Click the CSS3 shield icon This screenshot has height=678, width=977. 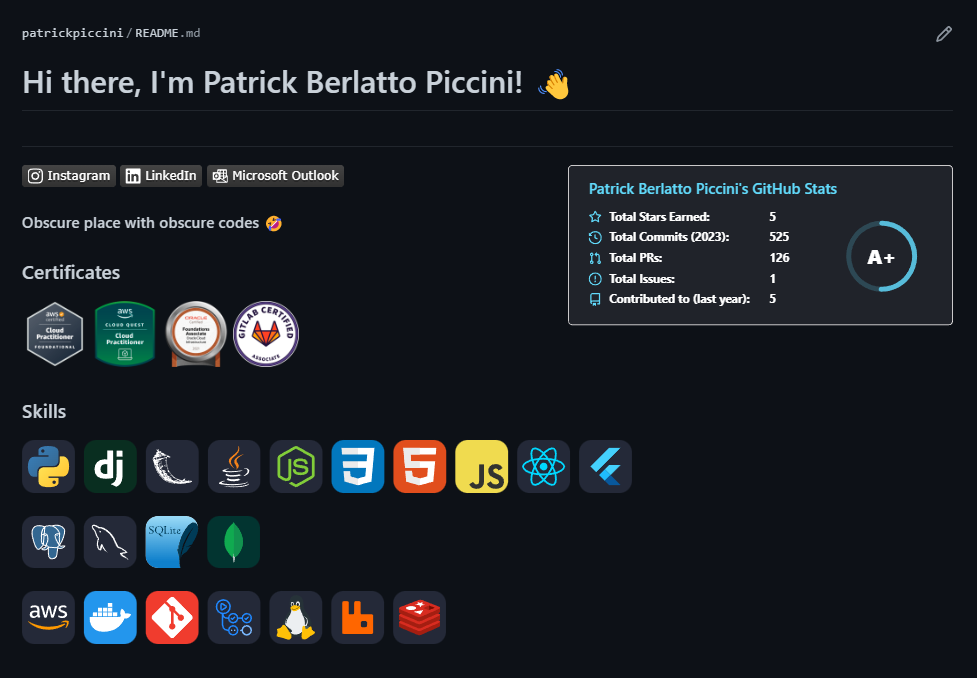tap(358, 466)
